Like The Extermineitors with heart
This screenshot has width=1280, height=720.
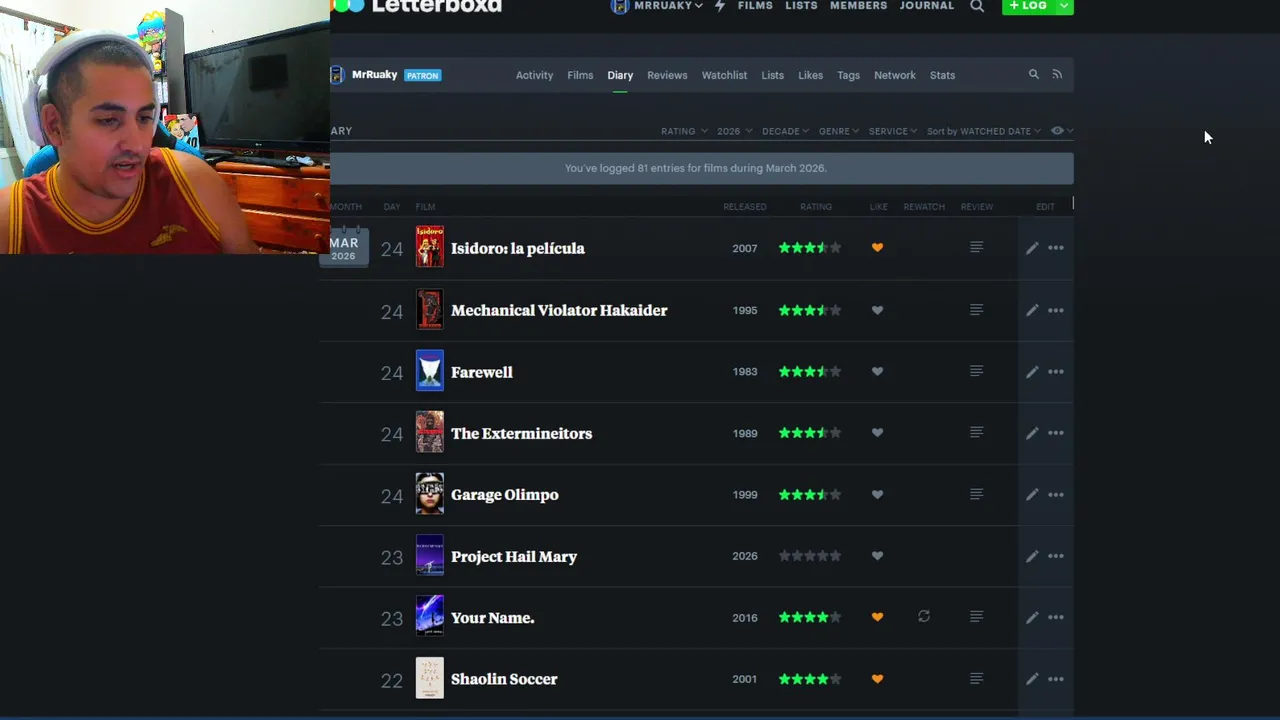click(877, 433)
